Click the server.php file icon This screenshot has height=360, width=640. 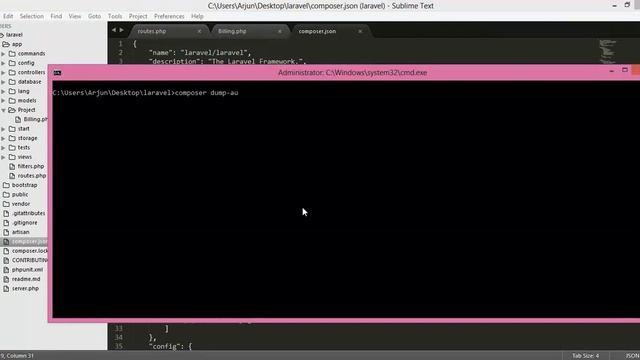coord(6,288)
